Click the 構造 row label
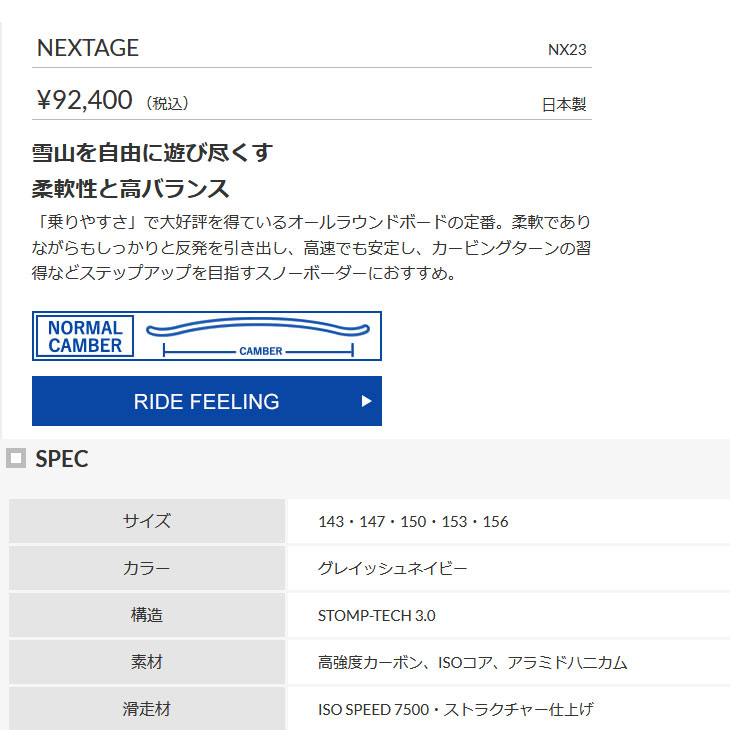The height and width of the screenshot is (730, 730). point(147,615)
